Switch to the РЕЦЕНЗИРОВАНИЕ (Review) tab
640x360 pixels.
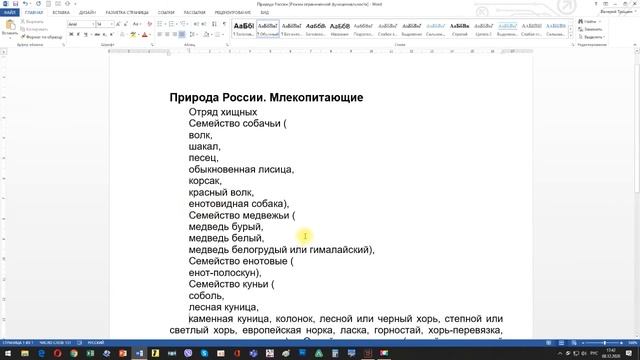click(233, 13)
